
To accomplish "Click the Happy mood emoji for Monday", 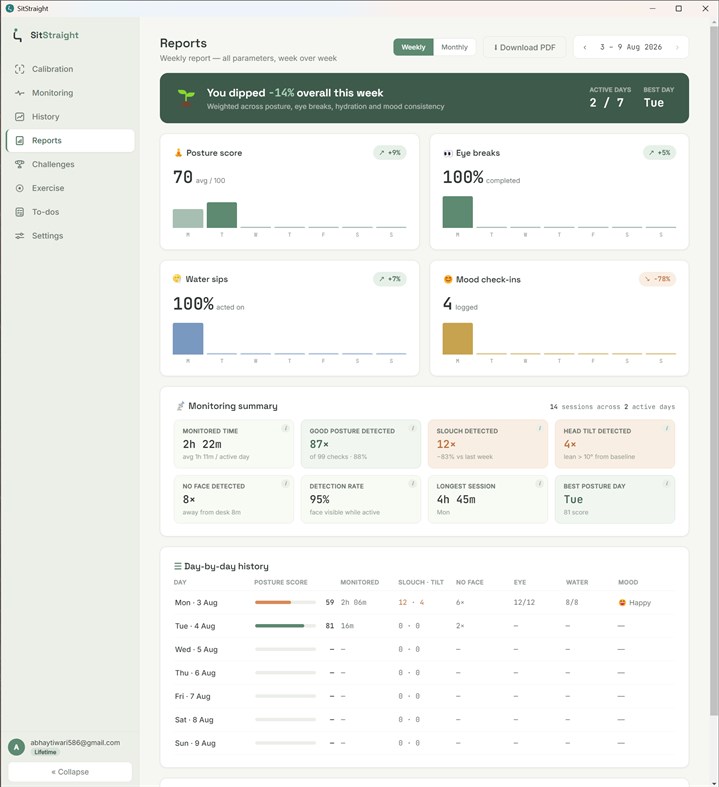I will click(622, 602).
